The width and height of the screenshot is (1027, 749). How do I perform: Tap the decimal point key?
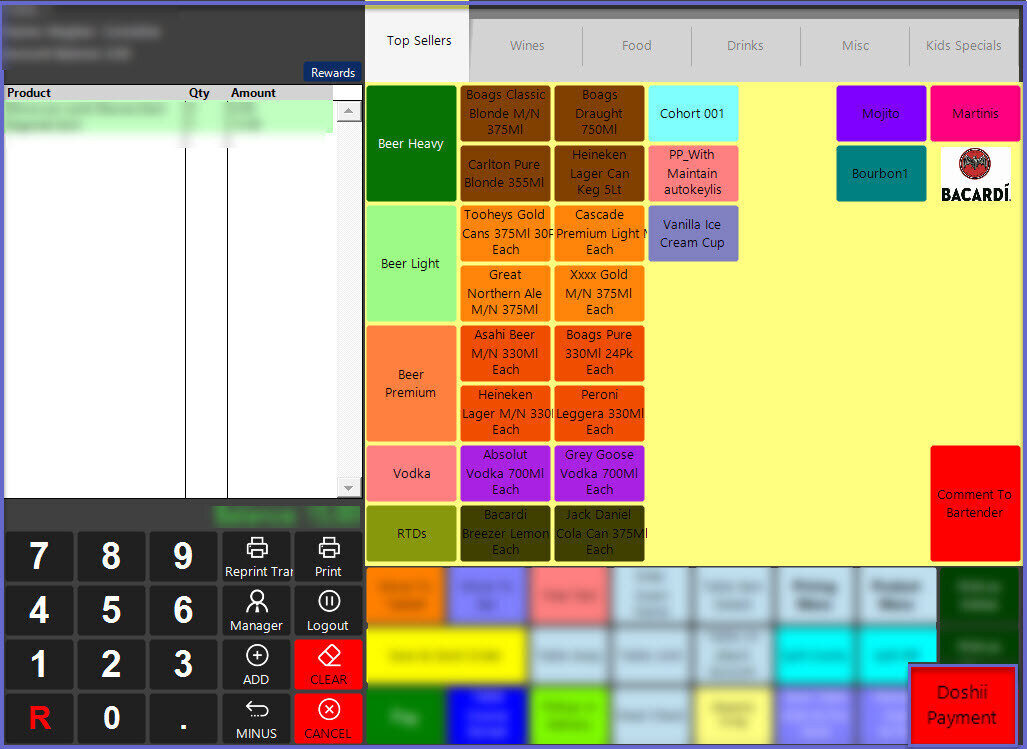(183, 719)
